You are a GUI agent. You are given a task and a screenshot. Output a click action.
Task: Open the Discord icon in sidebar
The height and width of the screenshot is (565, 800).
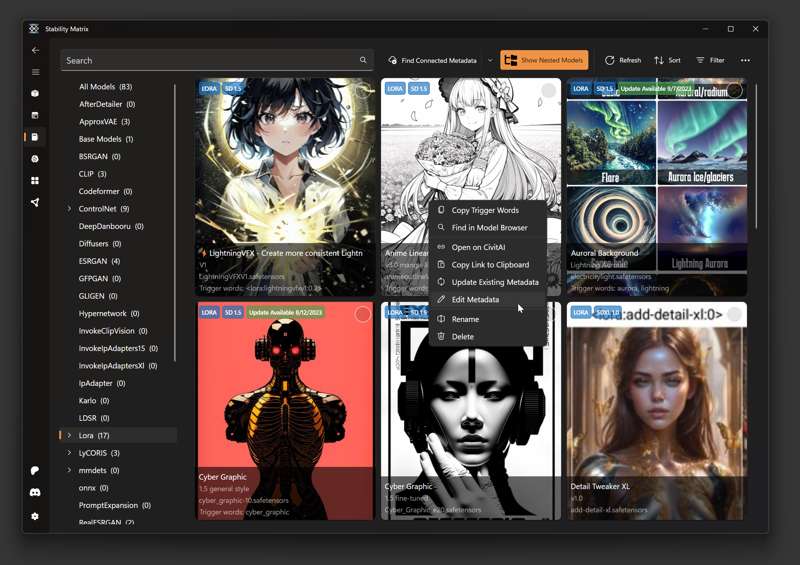[35, 492]
